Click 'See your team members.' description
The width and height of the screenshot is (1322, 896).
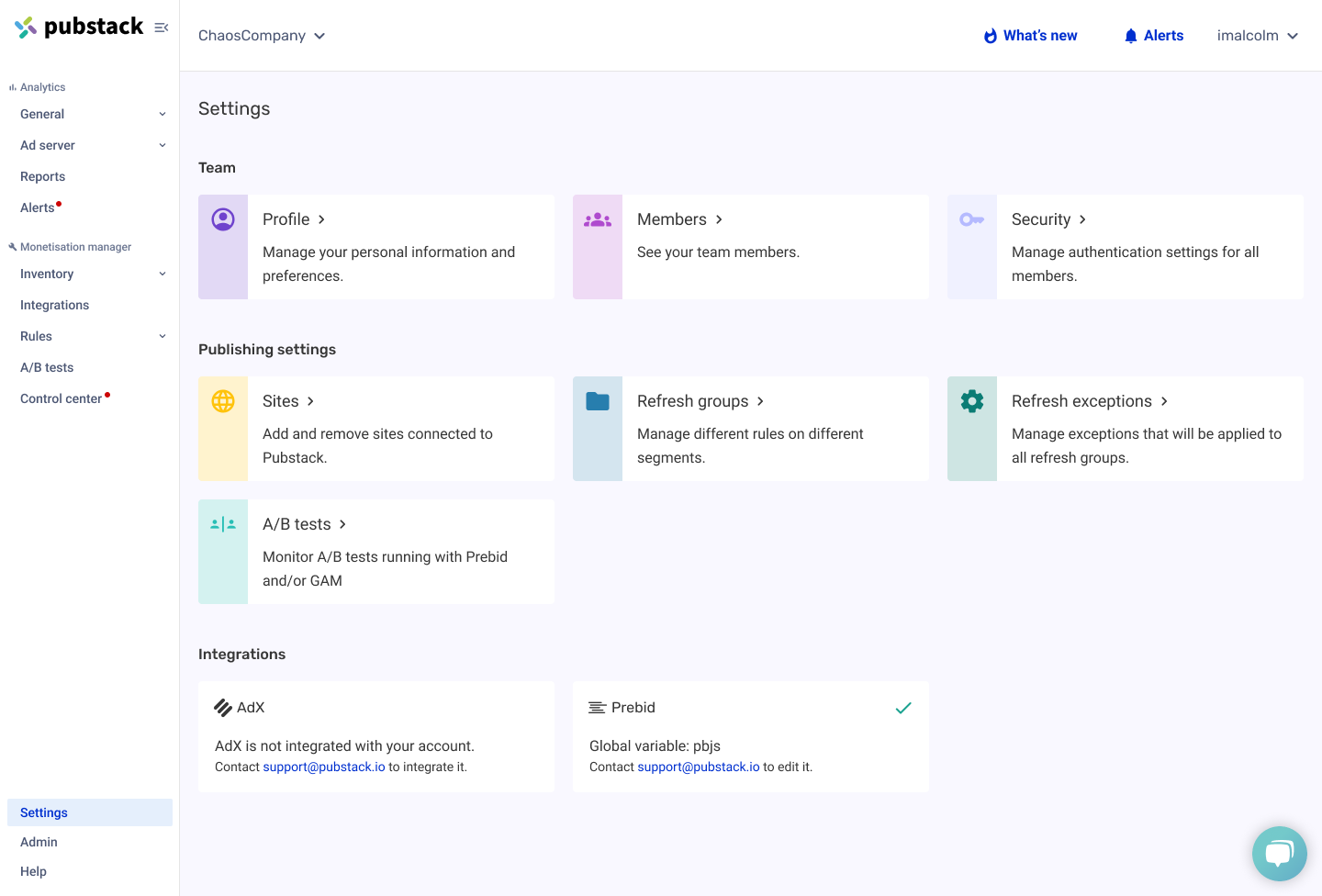(718, 252)
